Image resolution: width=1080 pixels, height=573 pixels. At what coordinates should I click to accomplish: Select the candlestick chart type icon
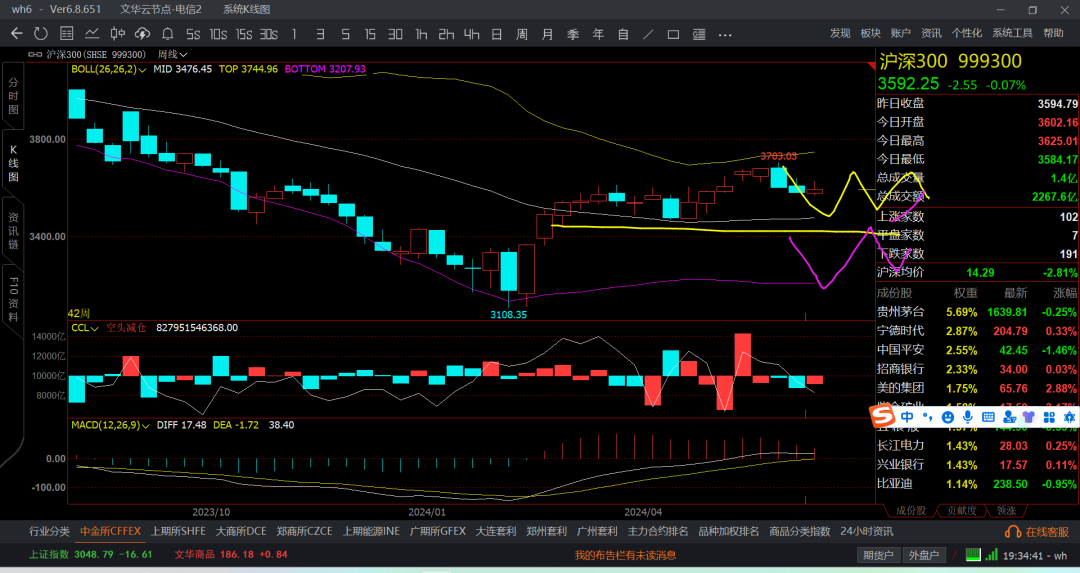tap(118, 34)
